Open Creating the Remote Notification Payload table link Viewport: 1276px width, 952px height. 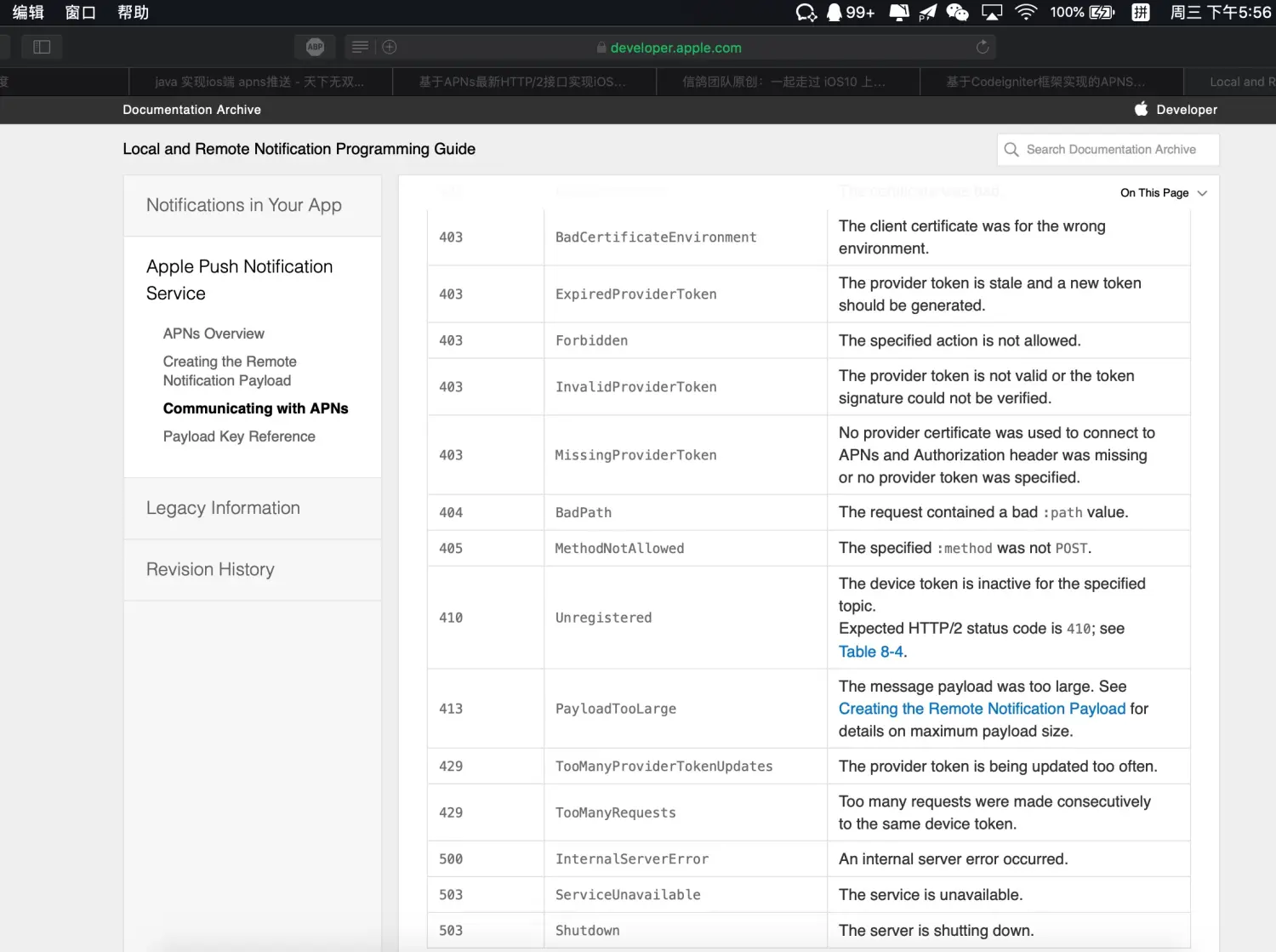coord(982,709)
